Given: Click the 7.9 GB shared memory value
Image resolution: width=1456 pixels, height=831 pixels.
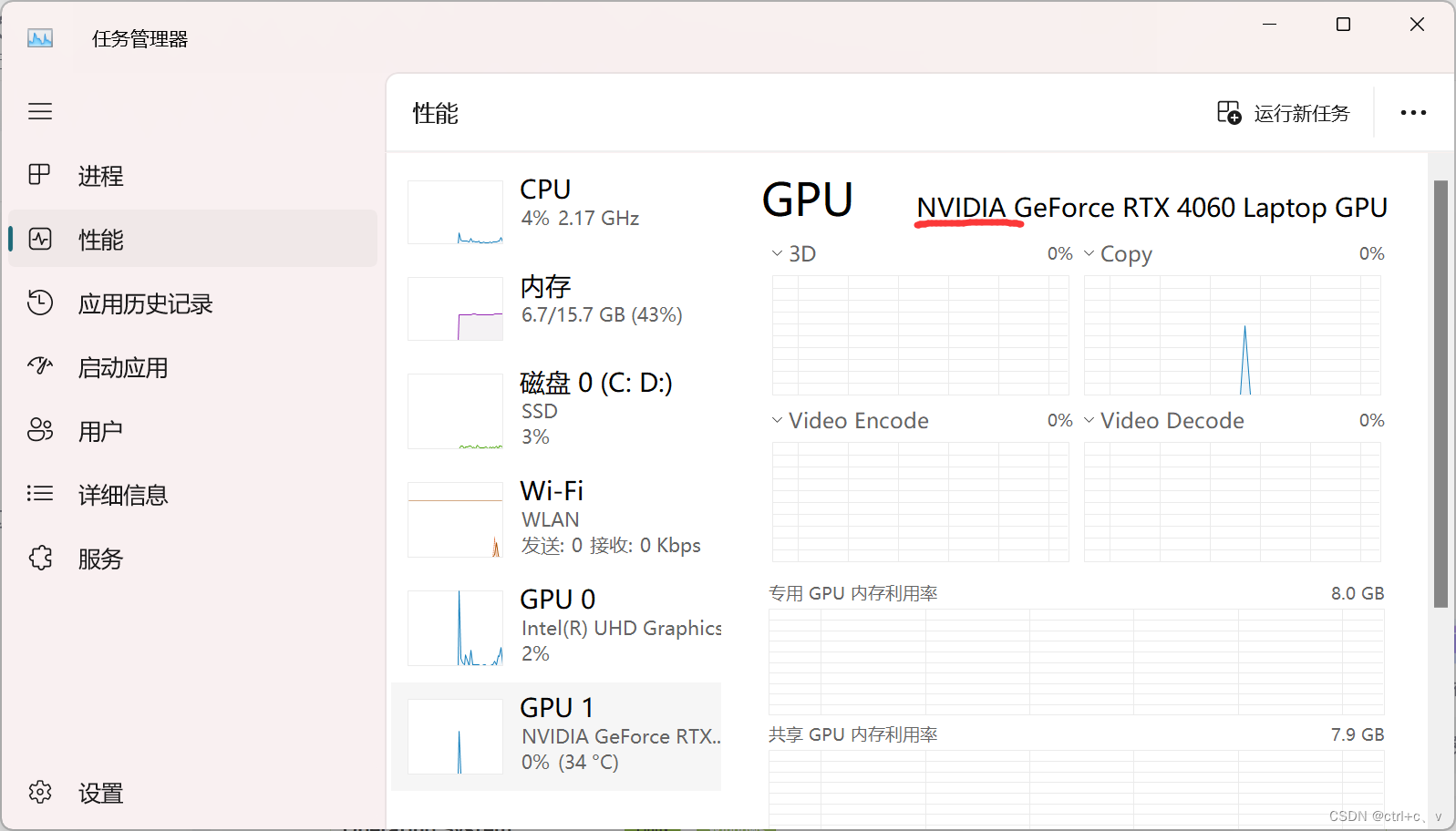Looking at the screenshot, I should pos(1358,734).
